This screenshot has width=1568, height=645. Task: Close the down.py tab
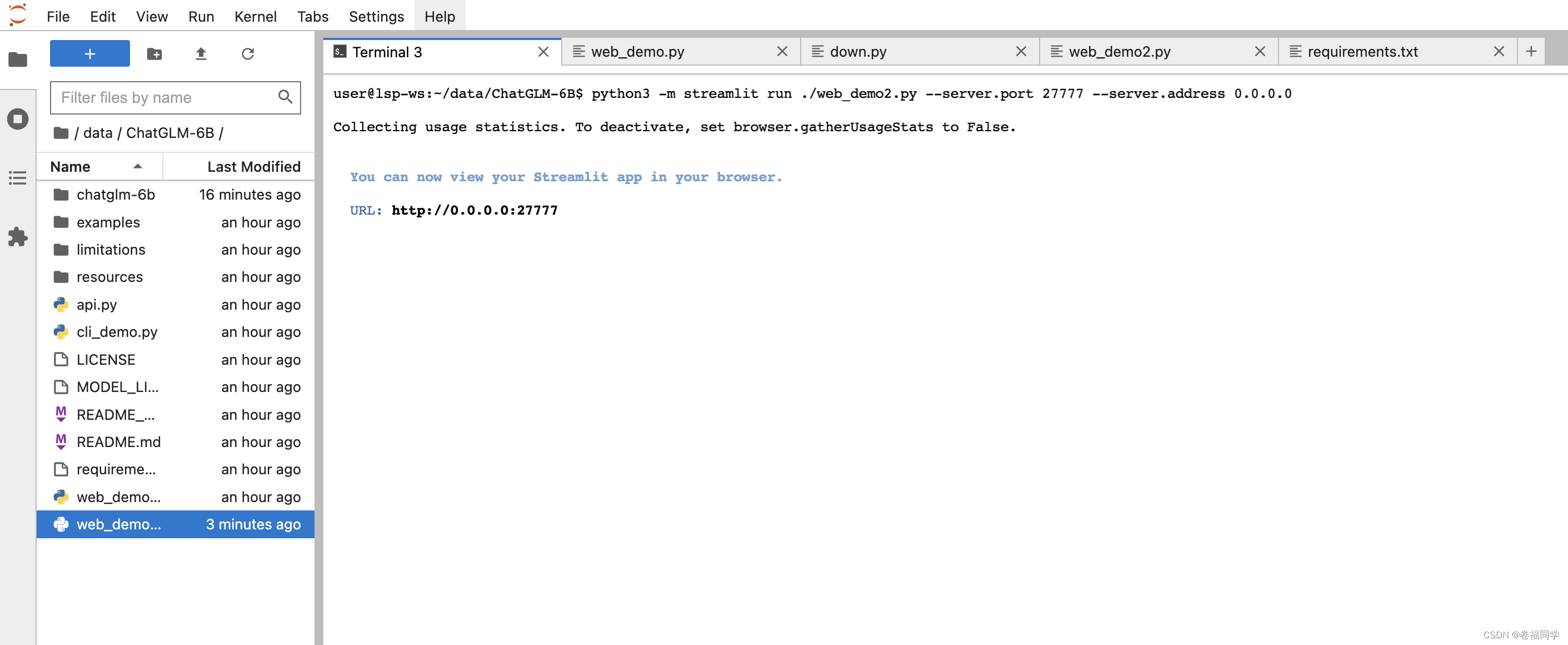(1022, 51)
